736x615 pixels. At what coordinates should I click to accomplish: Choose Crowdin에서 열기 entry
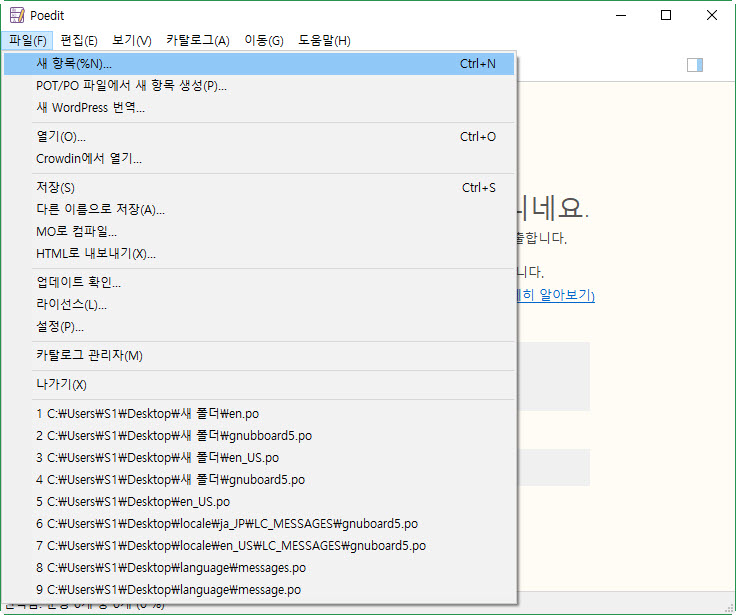88,159
